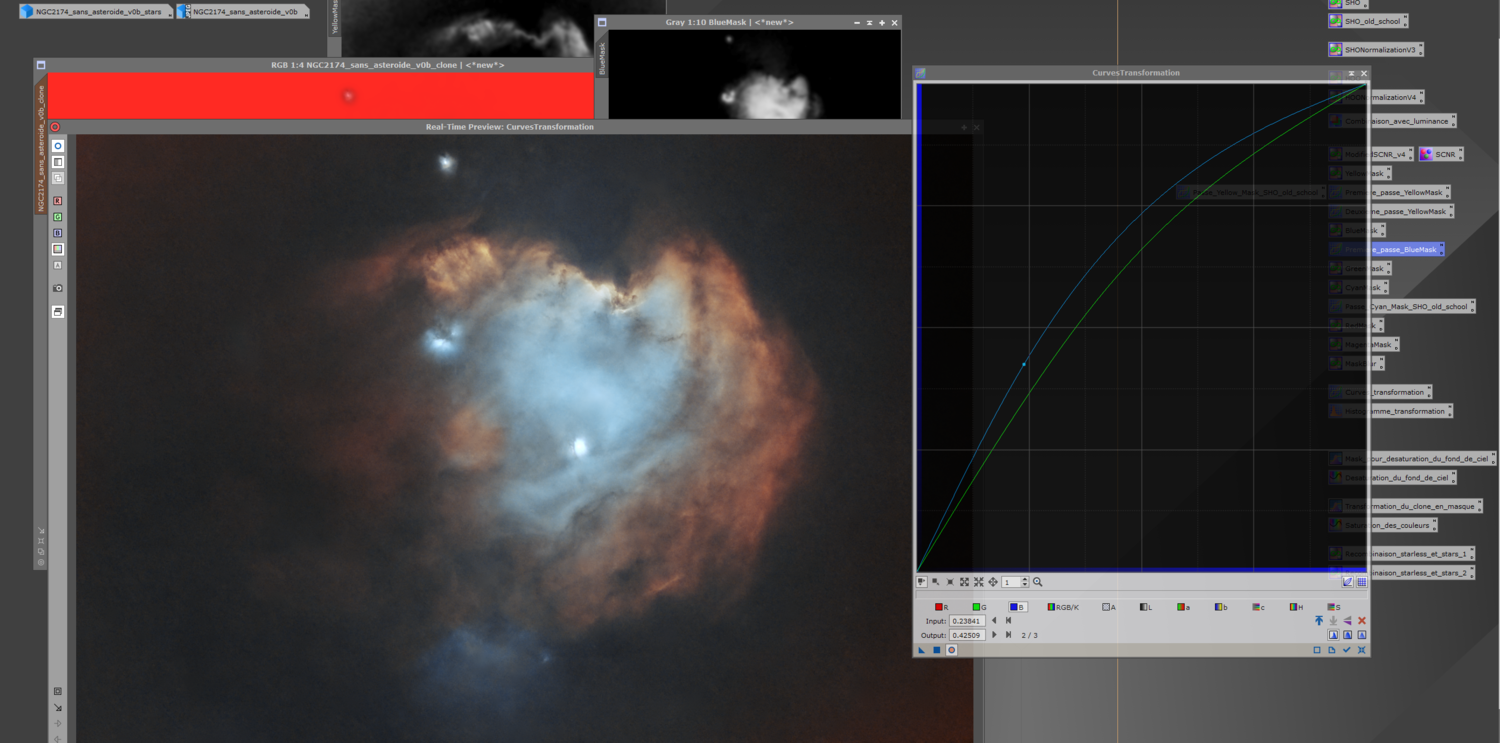The height and width of the screenshot is (743, 1500).
Task: Toggle the show-all-curves icon in CurvesTransformation
Action: [1347, 582]
